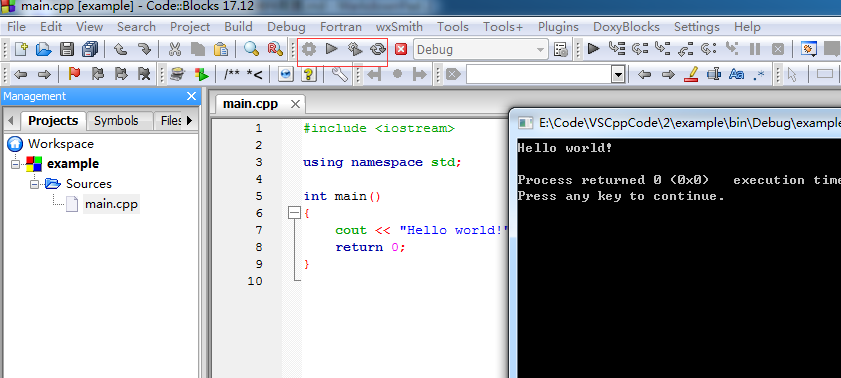Open the Build menu
This screenshot has width=841, height=378.
point(238,27)
